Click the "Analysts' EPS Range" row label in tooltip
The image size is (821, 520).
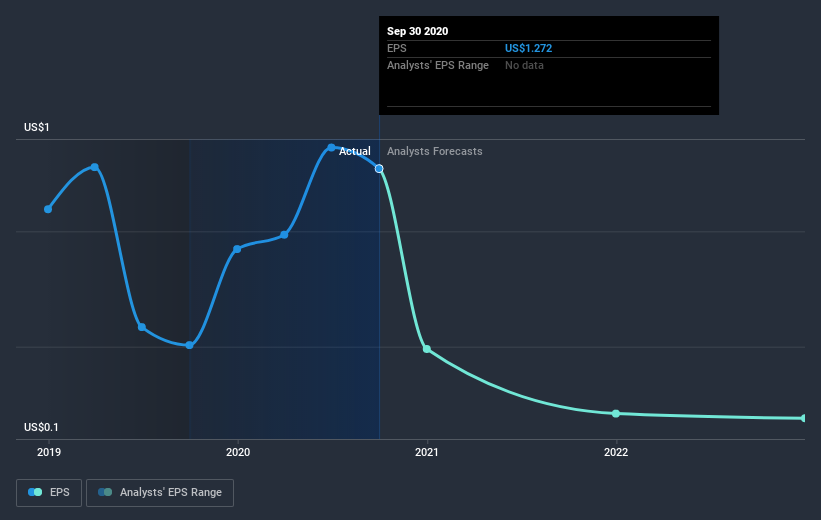pyautogui.click(x=438, y=65)
